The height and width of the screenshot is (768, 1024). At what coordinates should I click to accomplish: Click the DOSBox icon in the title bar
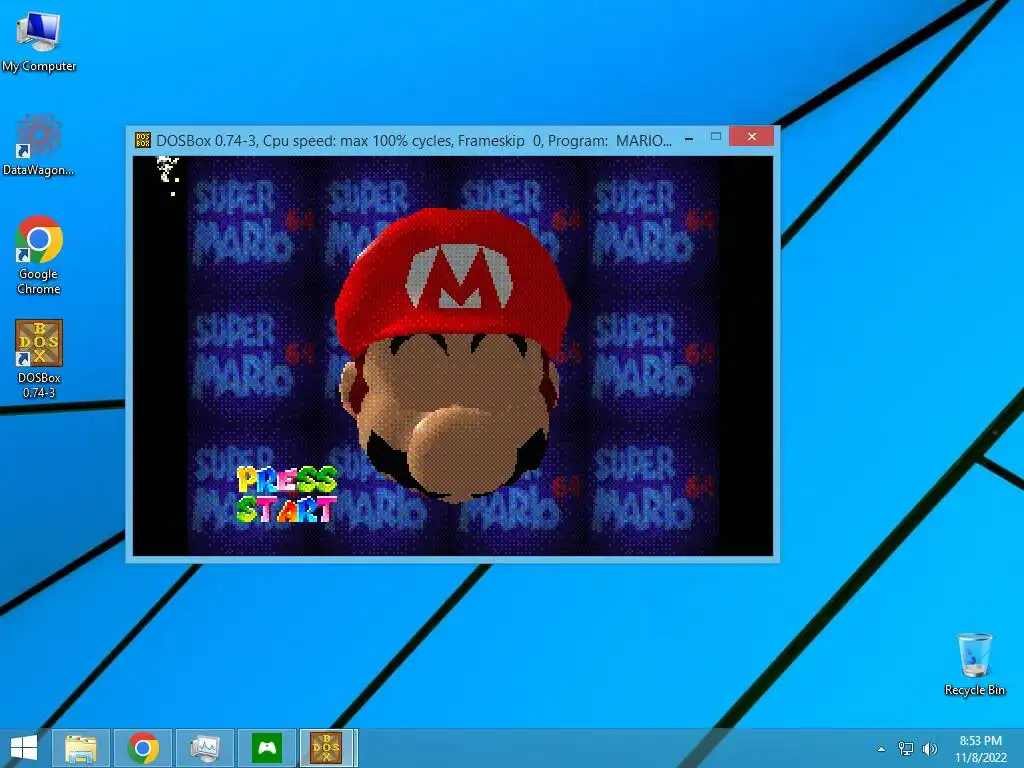point(142,140)
